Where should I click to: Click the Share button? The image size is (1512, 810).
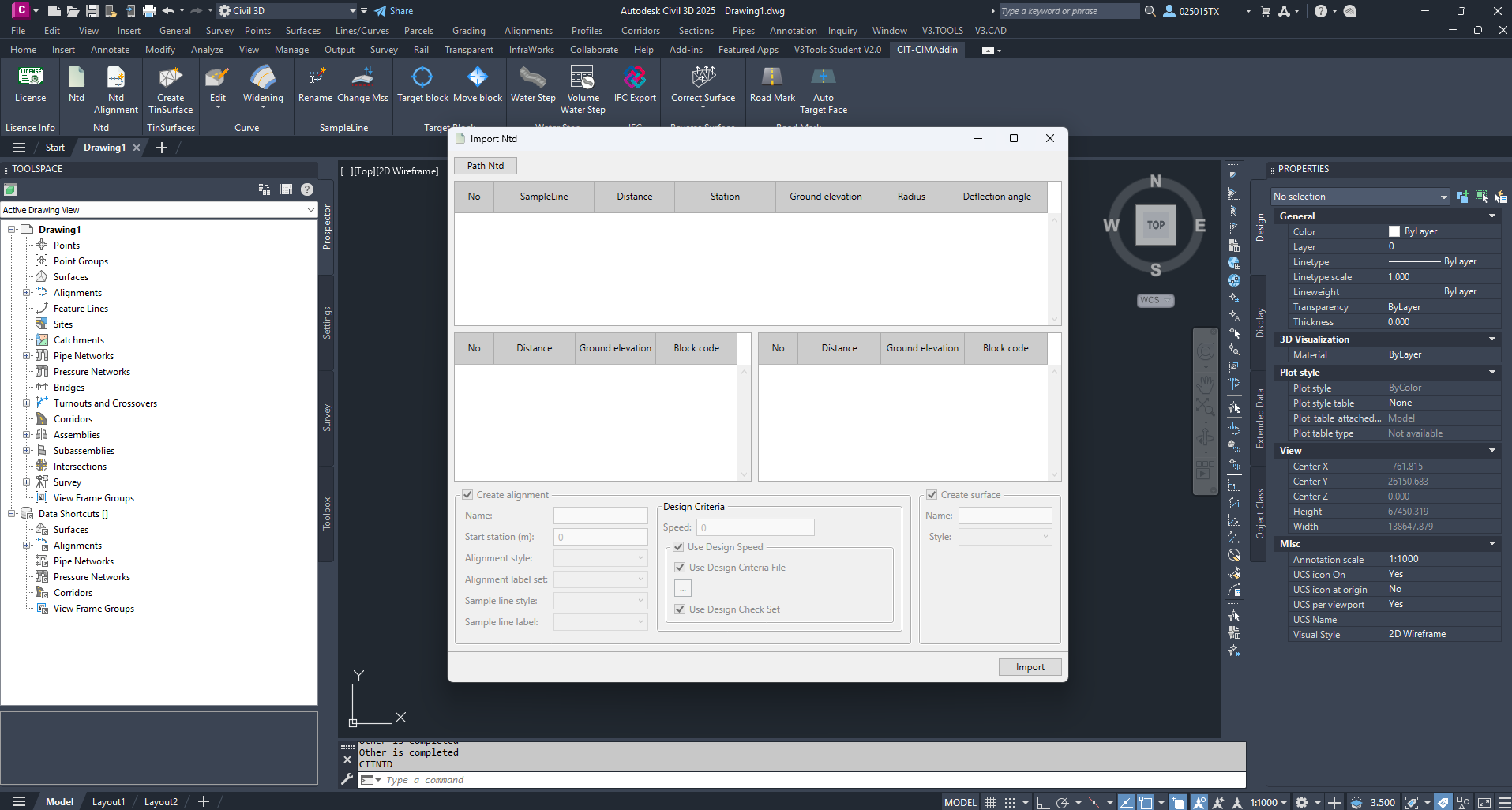pos(393,11)
